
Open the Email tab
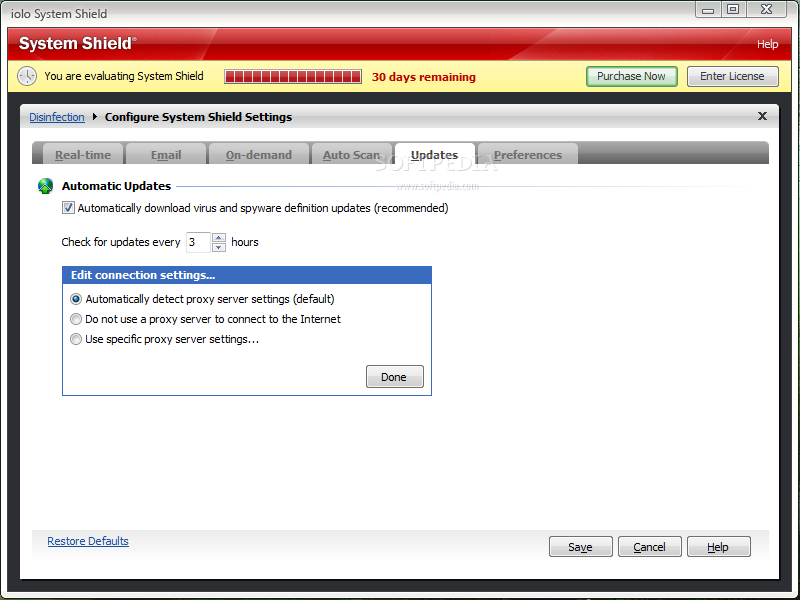click(166, 155)
